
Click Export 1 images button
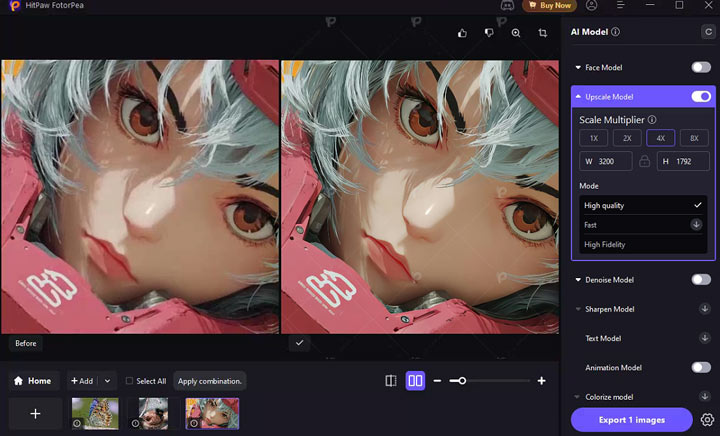point(631,419)
